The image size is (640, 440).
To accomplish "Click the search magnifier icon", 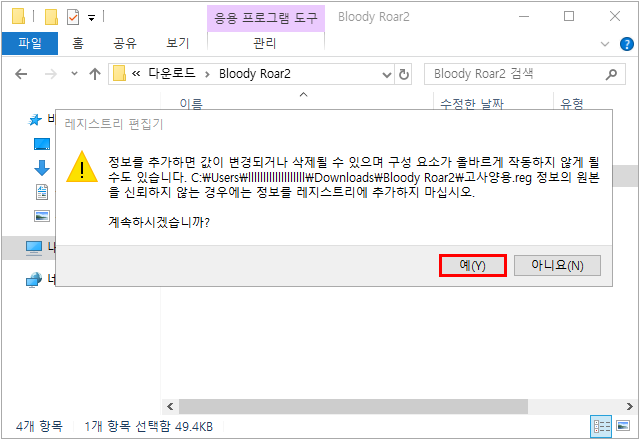I will 611,74.
